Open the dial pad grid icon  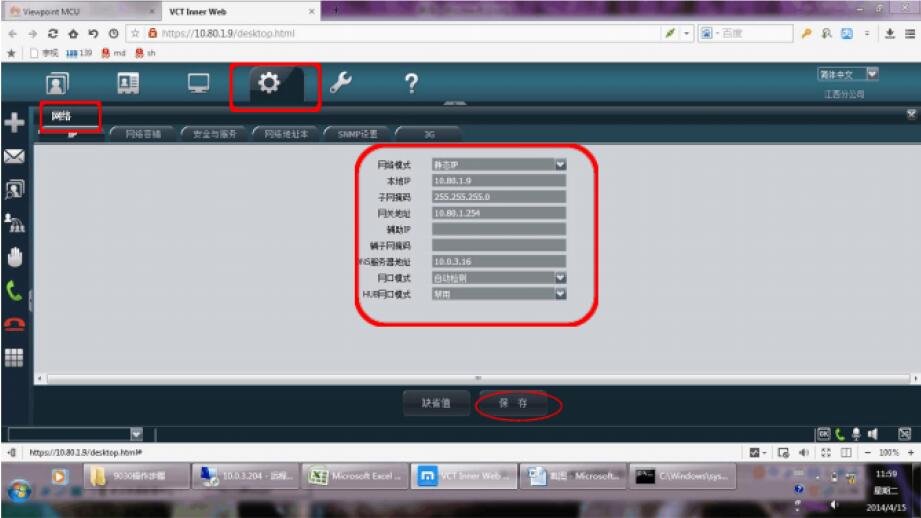15,357
